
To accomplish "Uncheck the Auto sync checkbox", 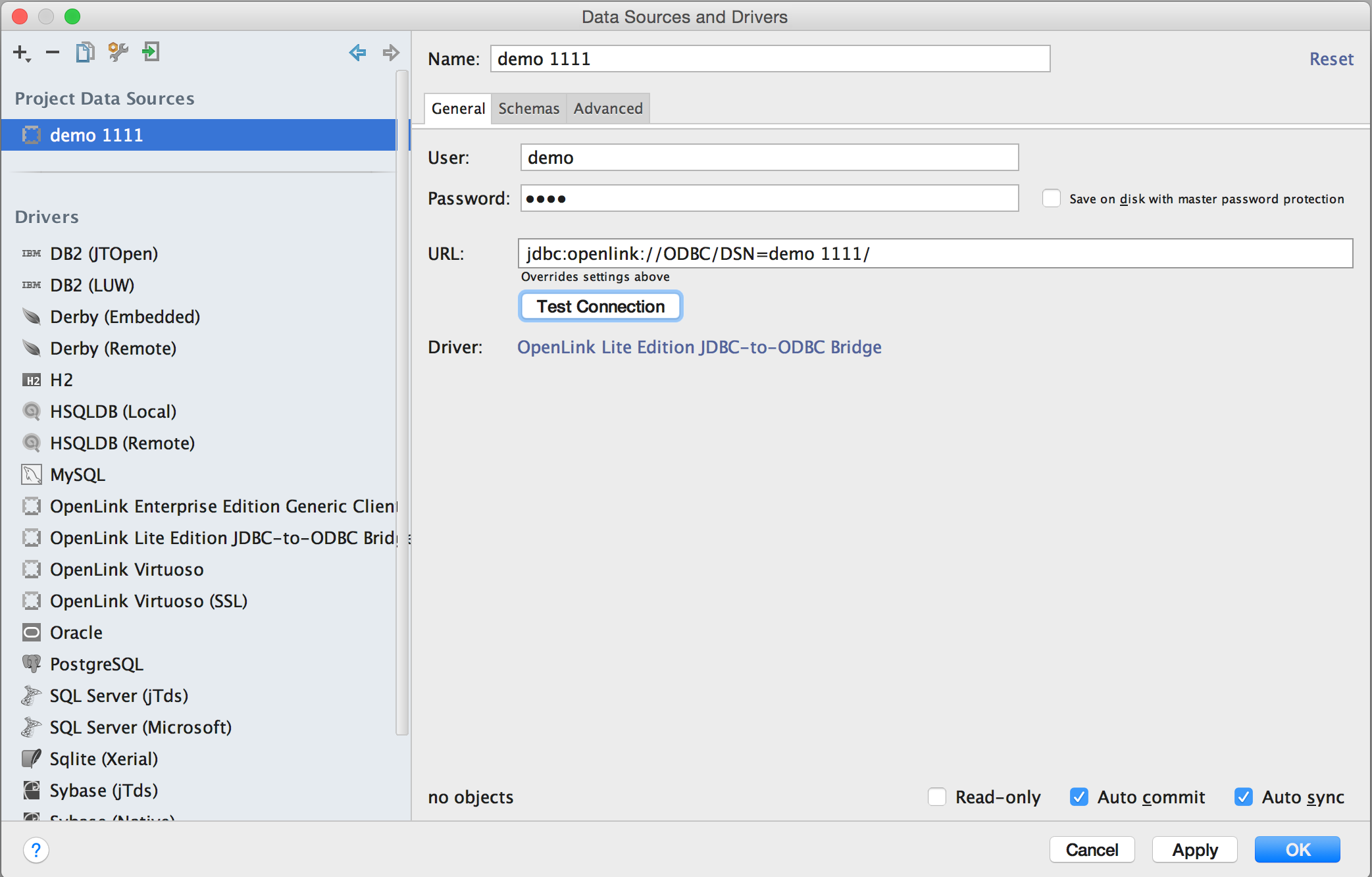I will 1243,797.
